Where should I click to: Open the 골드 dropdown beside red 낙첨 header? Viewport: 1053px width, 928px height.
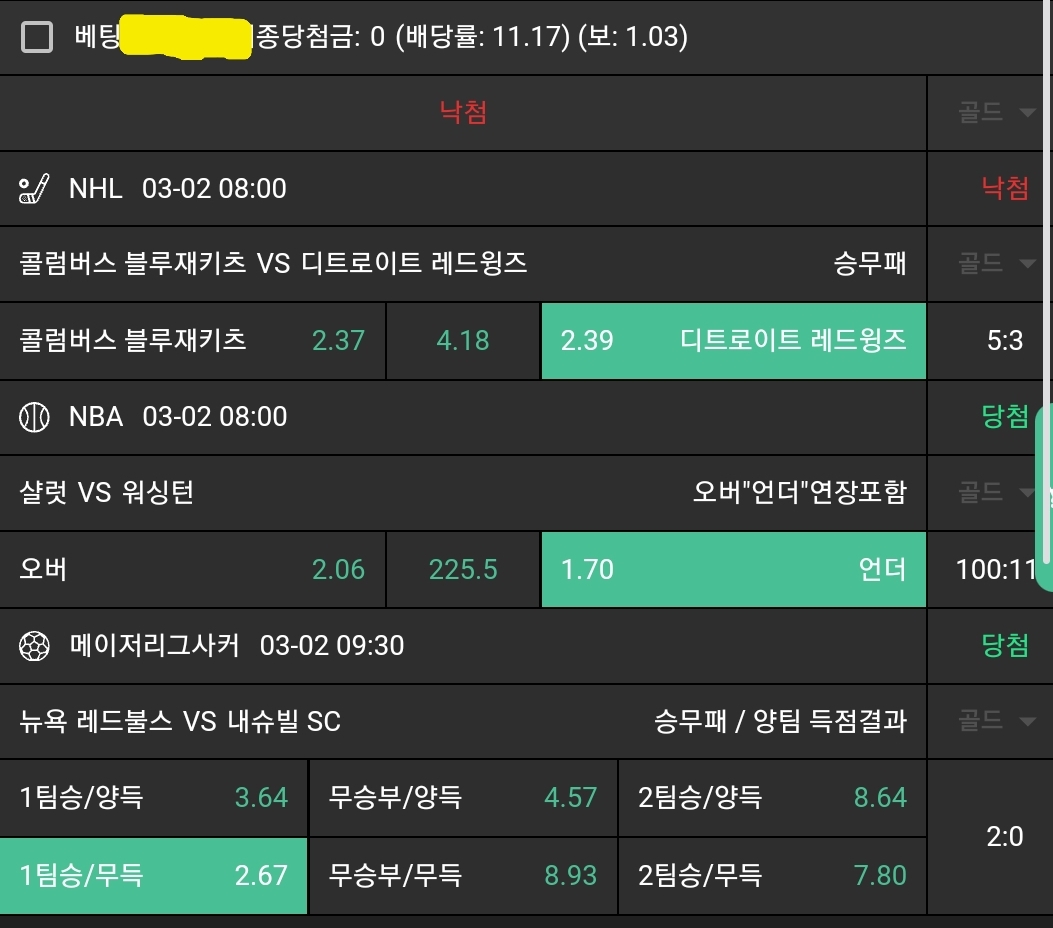coord(994,112)
